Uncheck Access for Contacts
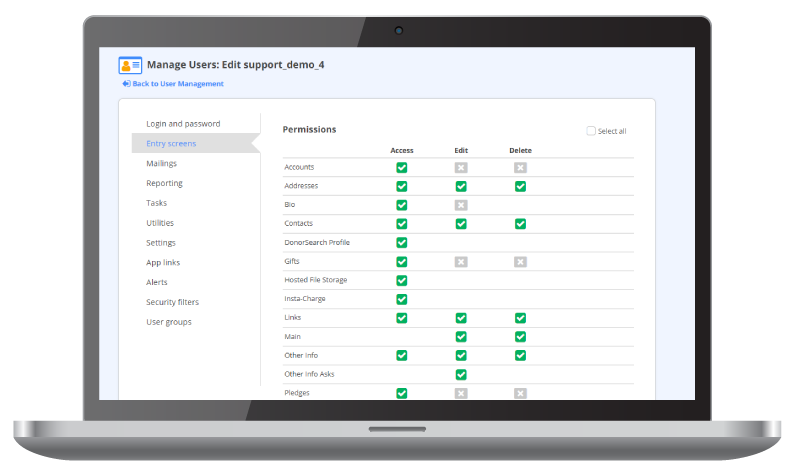Screen dimensions: 800x475 pyautogui.click(x=402, y=224)
